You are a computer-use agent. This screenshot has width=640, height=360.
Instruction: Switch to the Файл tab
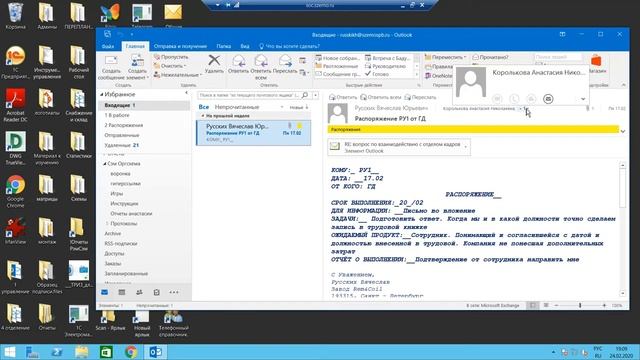click(x=108, y=46)
